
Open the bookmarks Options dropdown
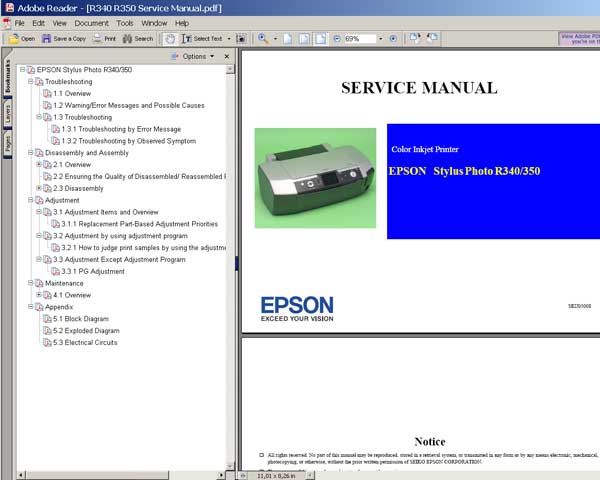[193, 56]
